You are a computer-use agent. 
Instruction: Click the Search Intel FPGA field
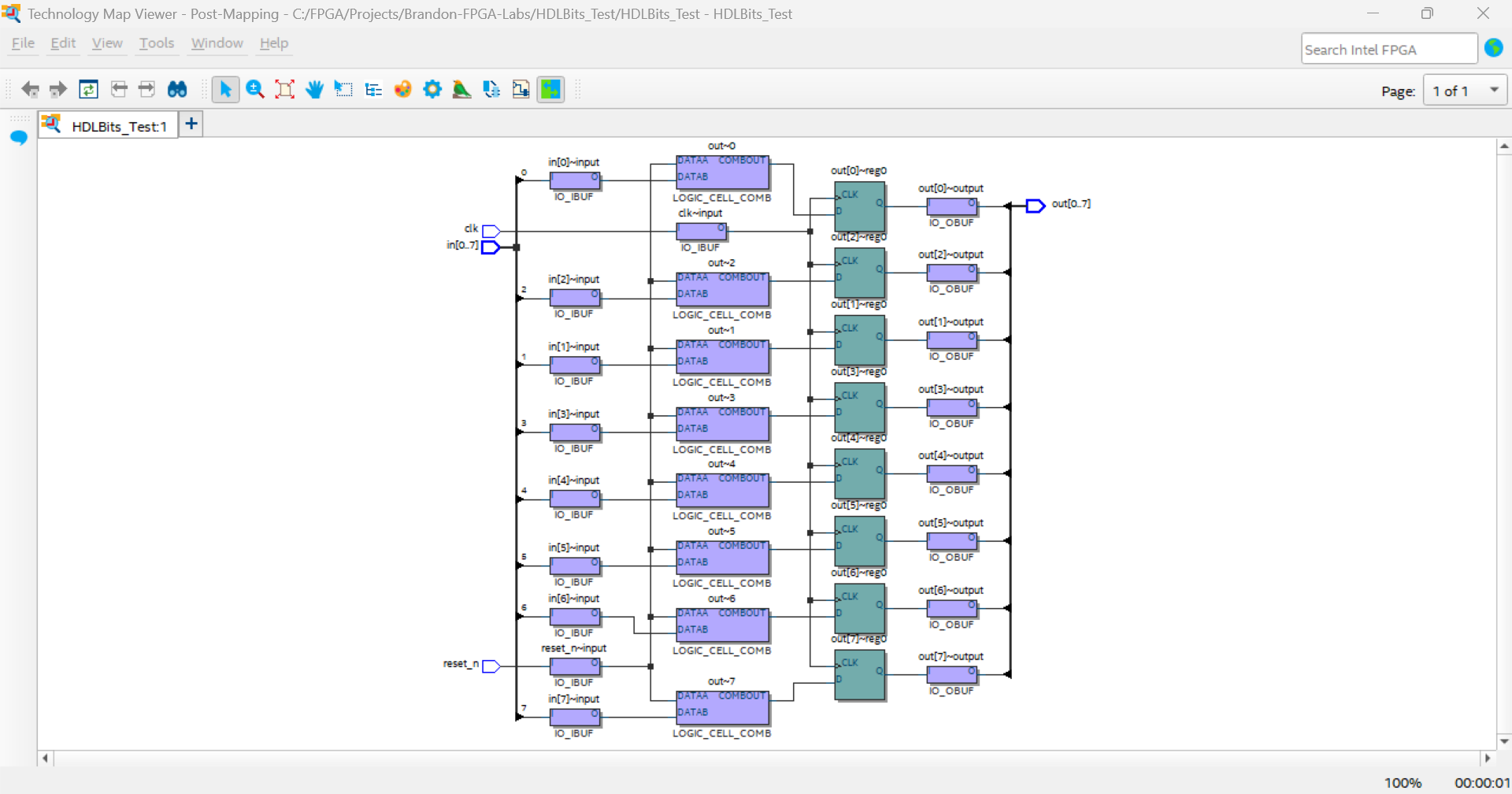click(x=1388, y=49)
